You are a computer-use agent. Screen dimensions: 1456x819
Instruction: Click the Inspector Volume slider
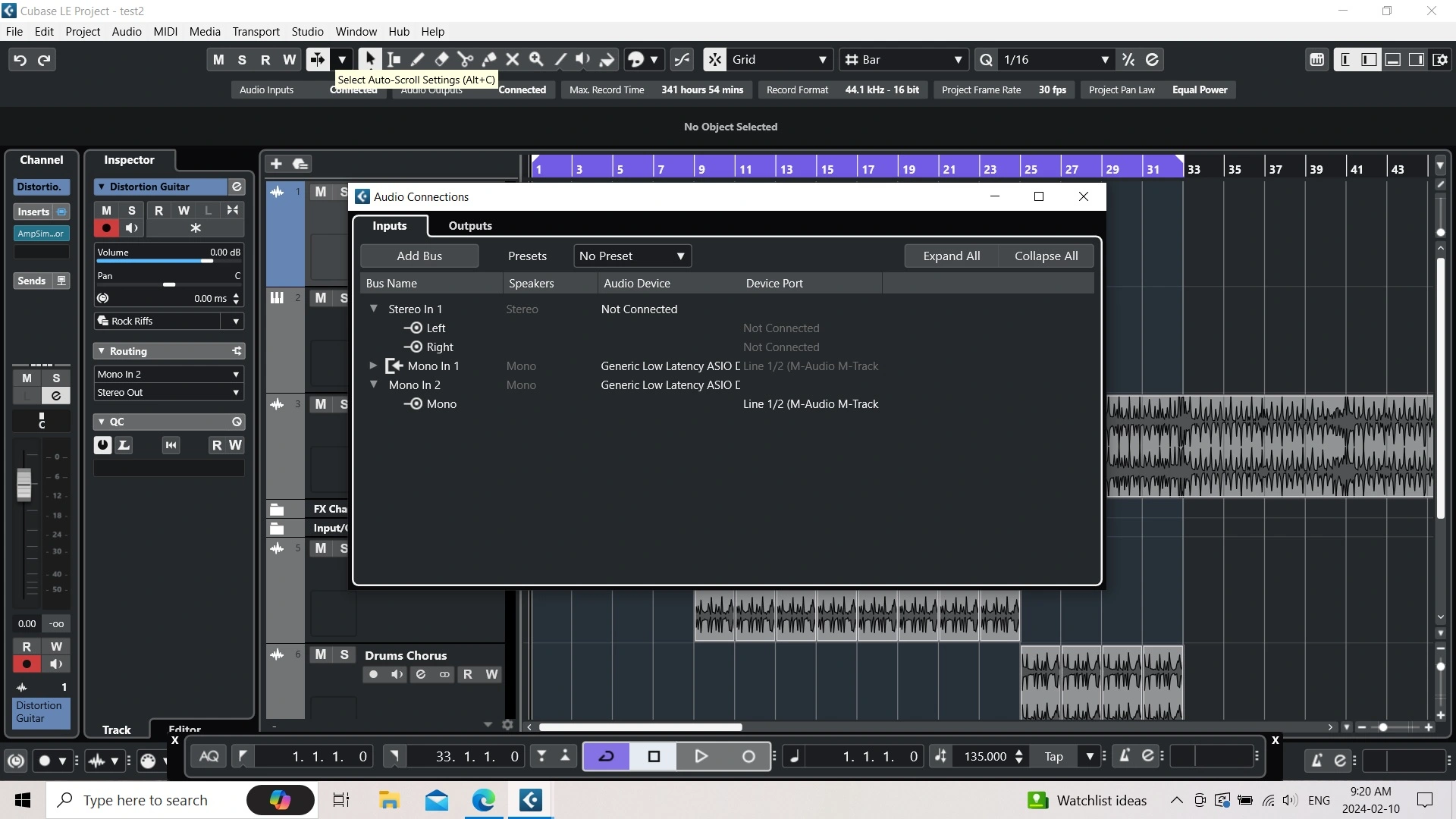tap(168, 260)
